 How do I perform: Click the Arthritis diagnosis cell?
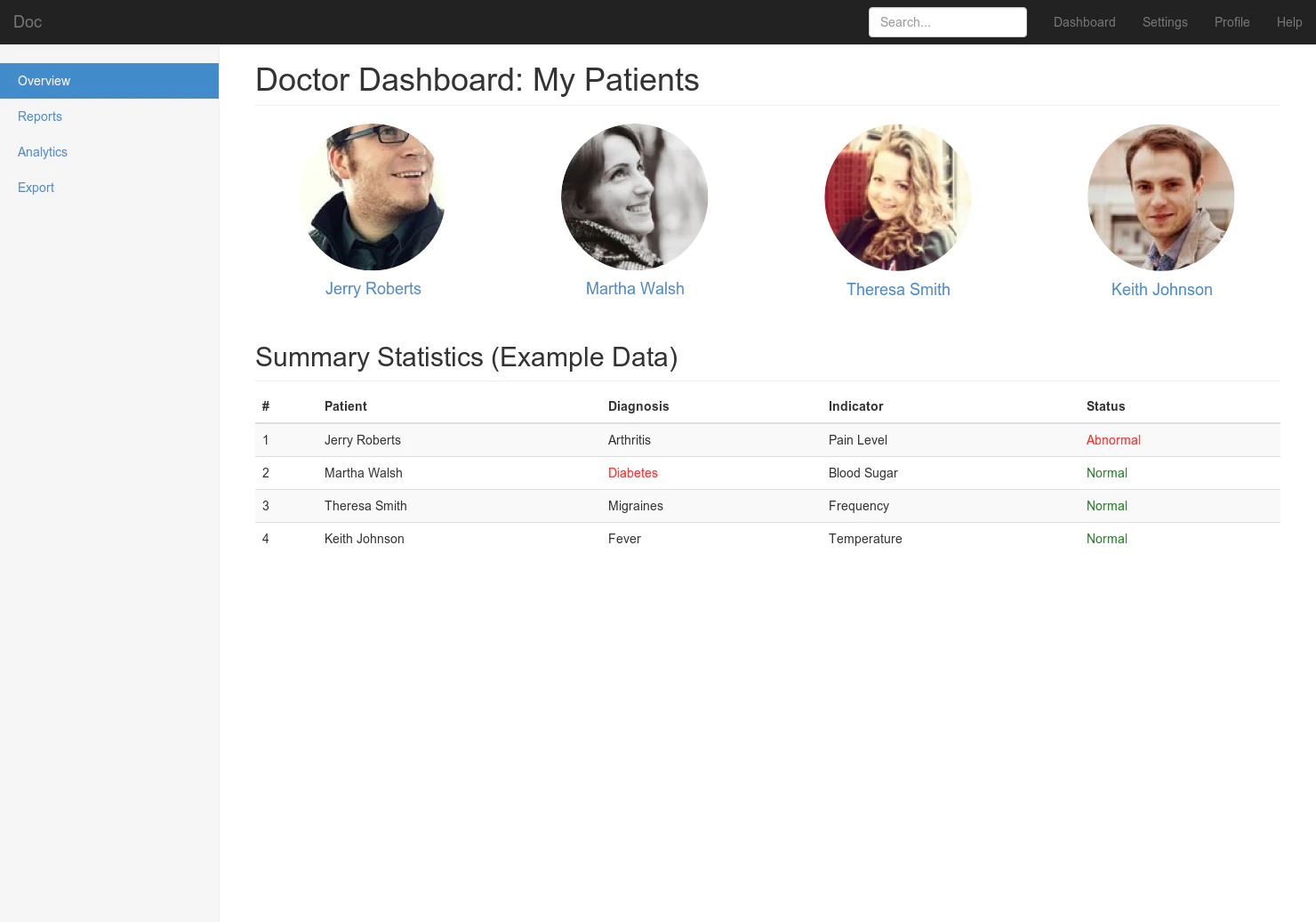(630, 440)
